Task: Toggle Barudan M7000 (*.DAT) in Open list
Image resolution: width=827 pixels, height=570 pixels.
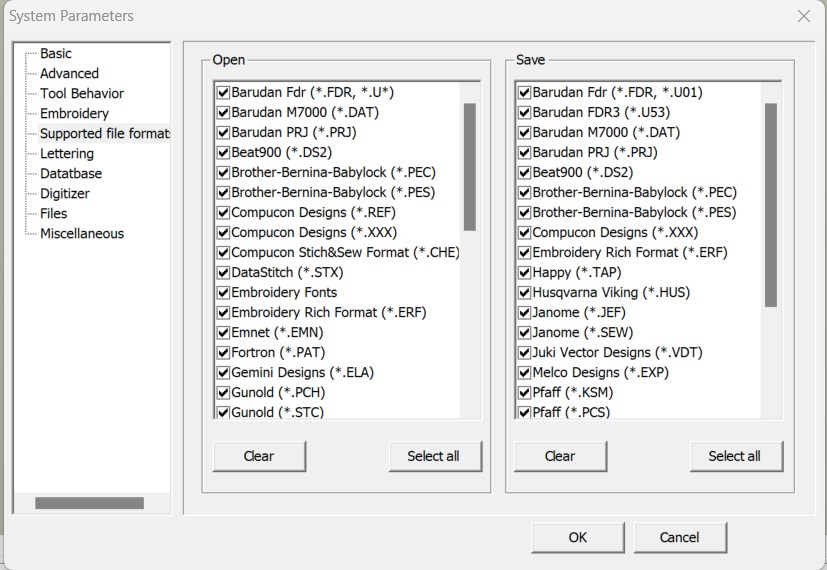Action: tap(223, 113)
